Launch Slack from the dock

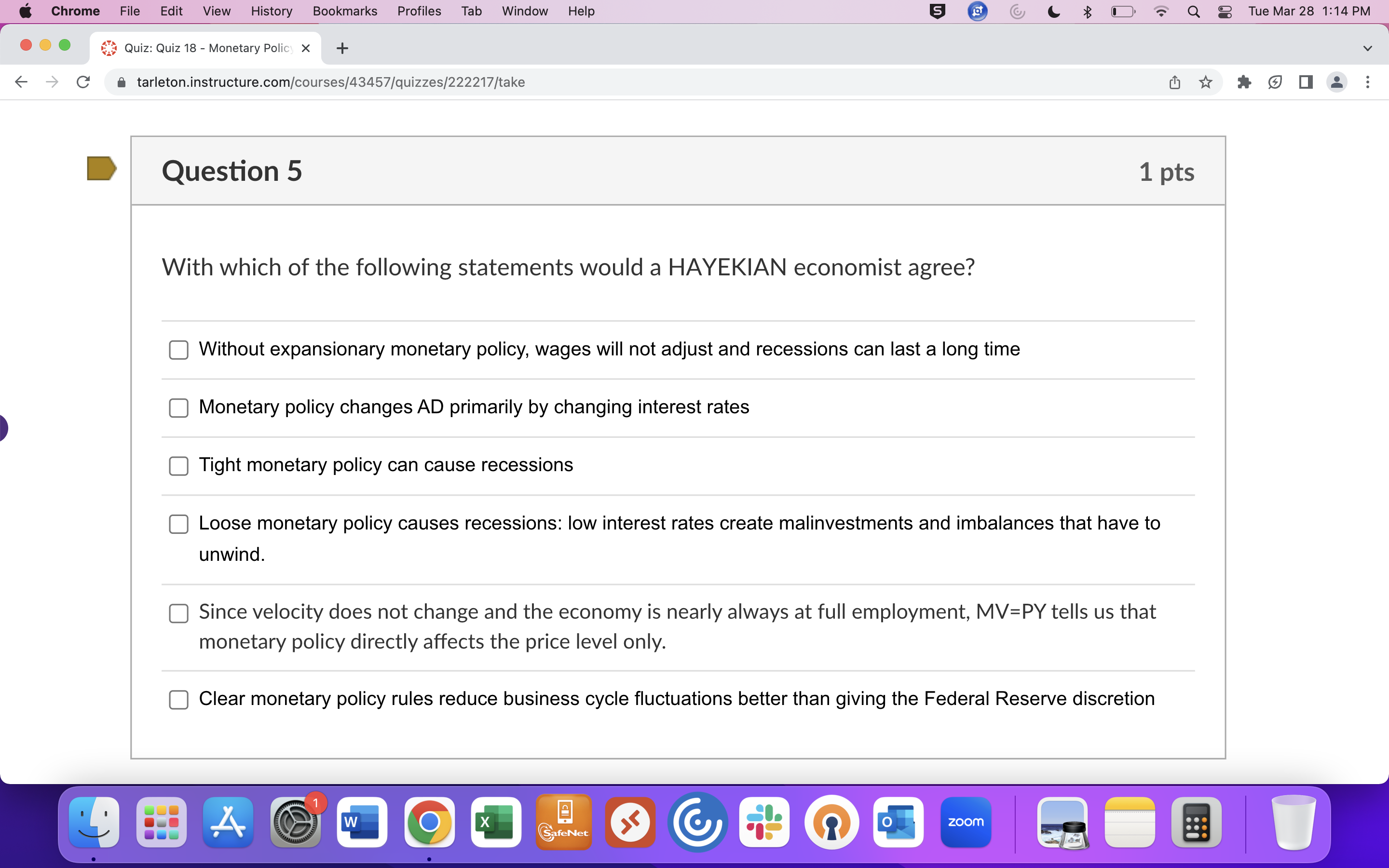point(765,822)
